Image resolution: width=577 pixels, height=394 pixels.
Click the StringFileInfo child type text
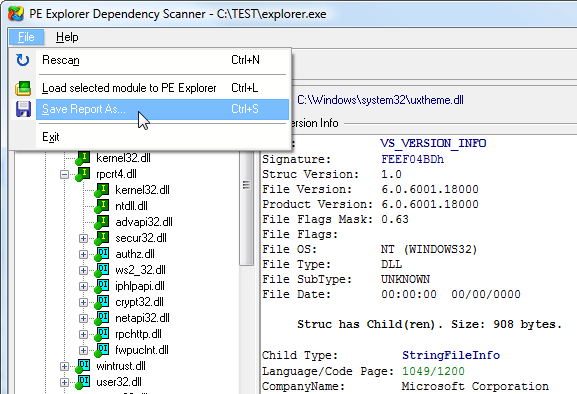pos(451,355)
